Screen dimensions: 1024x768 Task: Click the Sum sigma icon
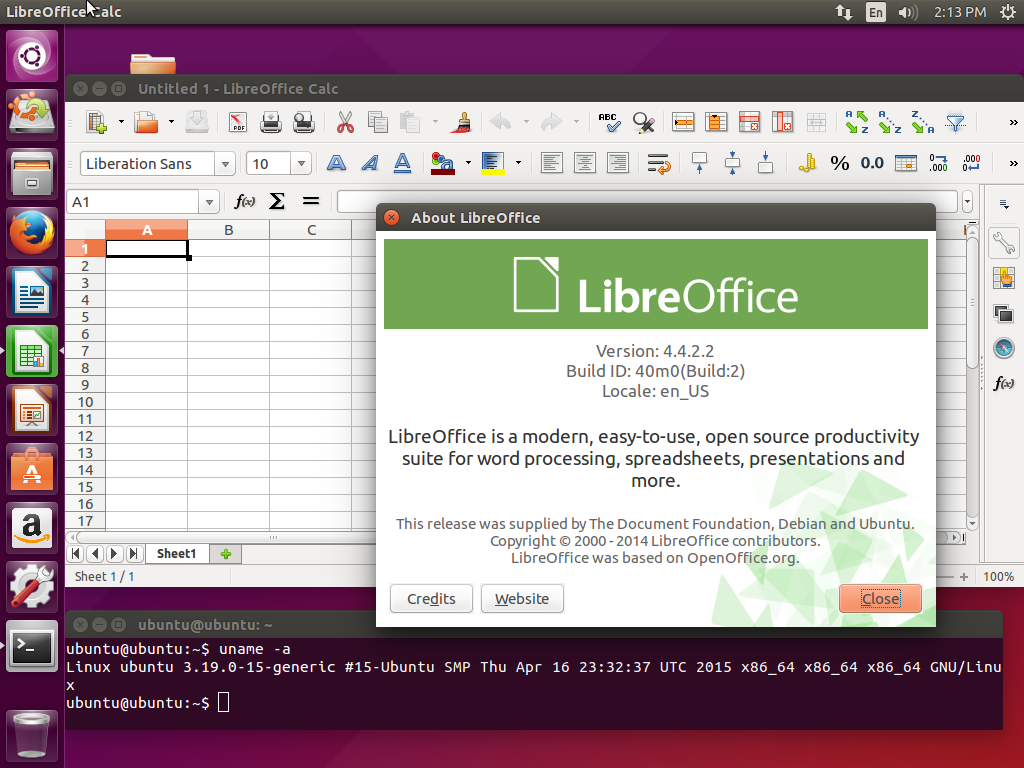click(x=277, y=202)
